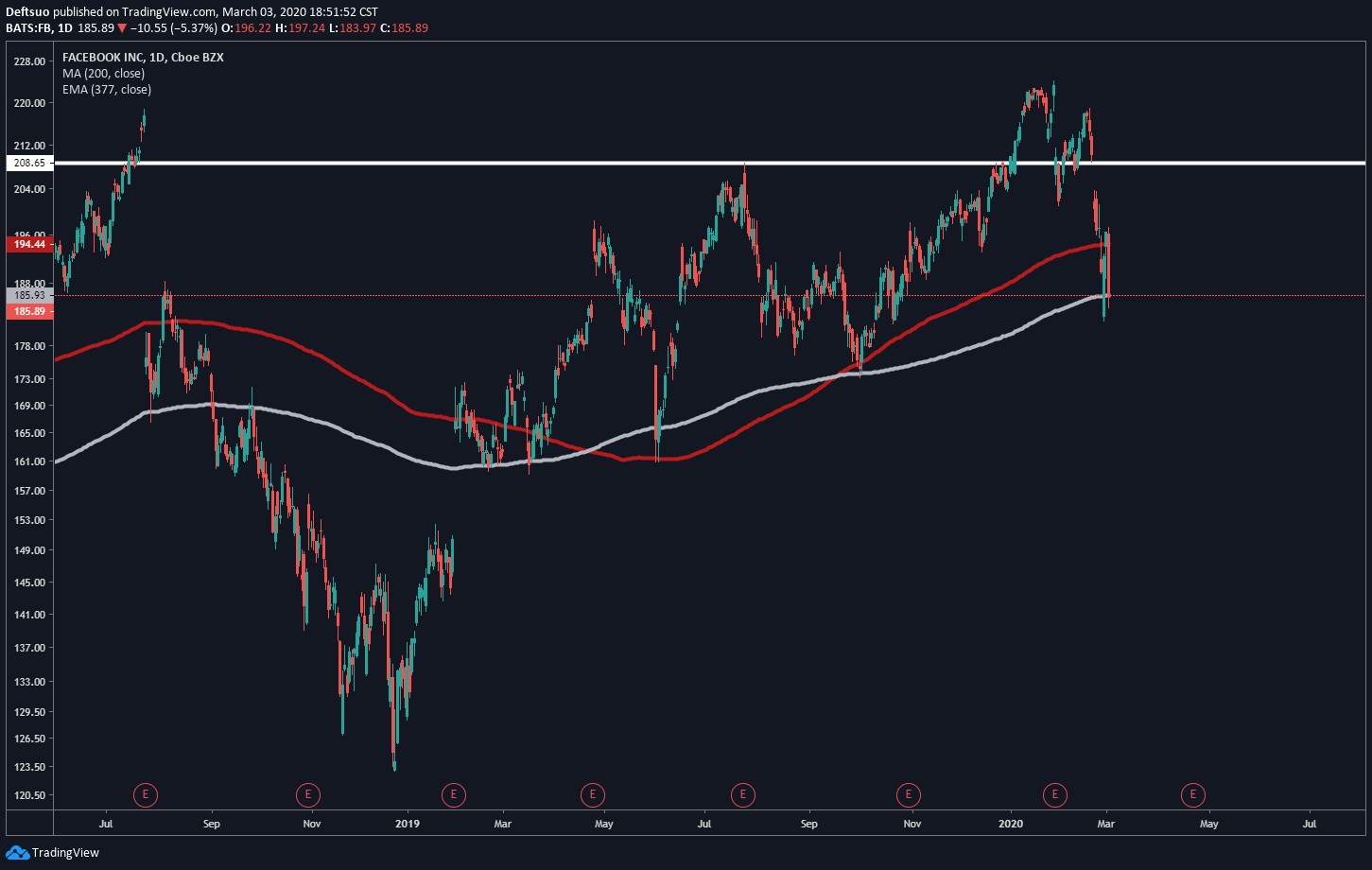Click the Deftsuo author name

pos(27,12)
